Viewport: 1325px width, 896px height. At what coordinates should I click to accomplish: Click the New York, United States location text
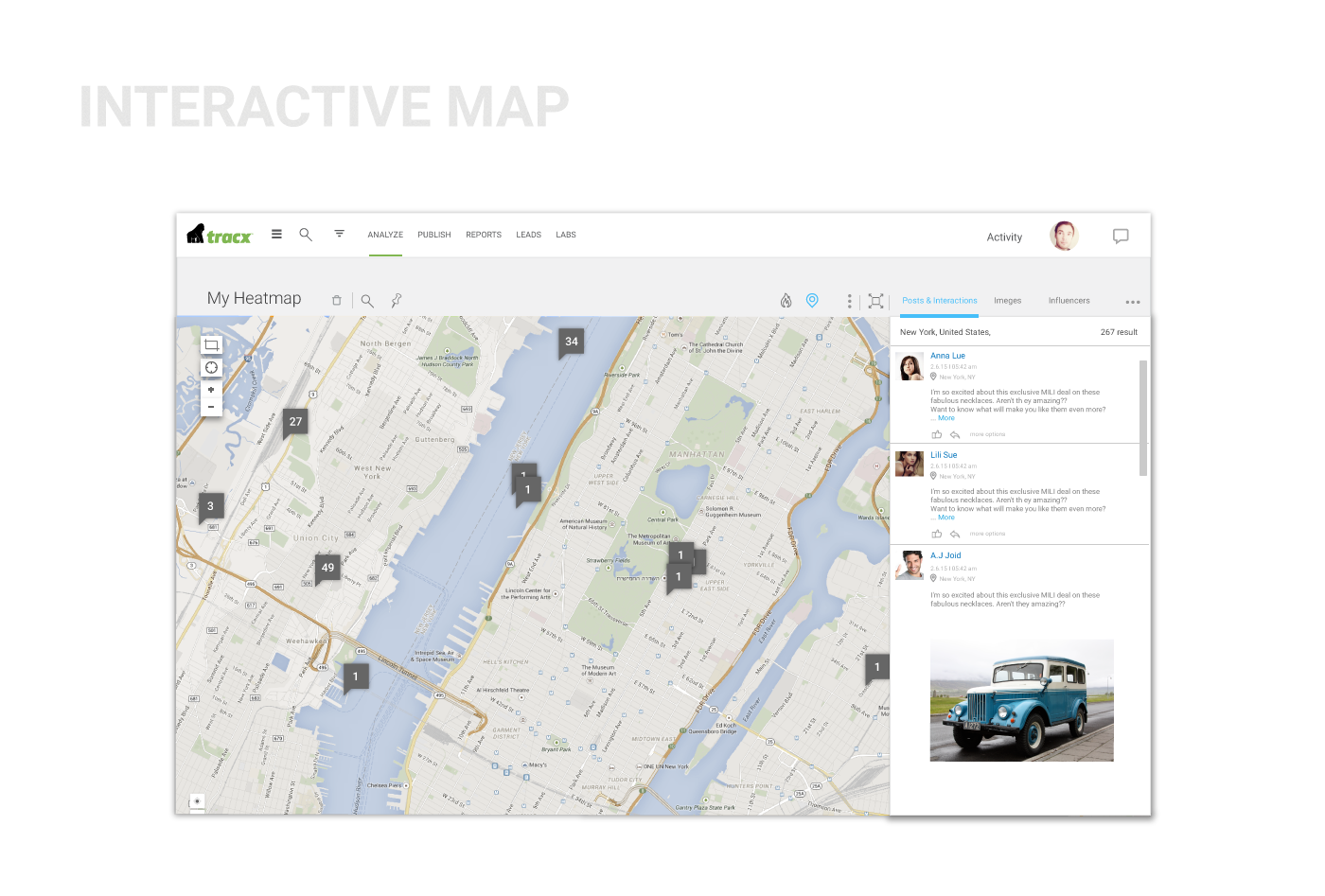(x=945, y=332)
